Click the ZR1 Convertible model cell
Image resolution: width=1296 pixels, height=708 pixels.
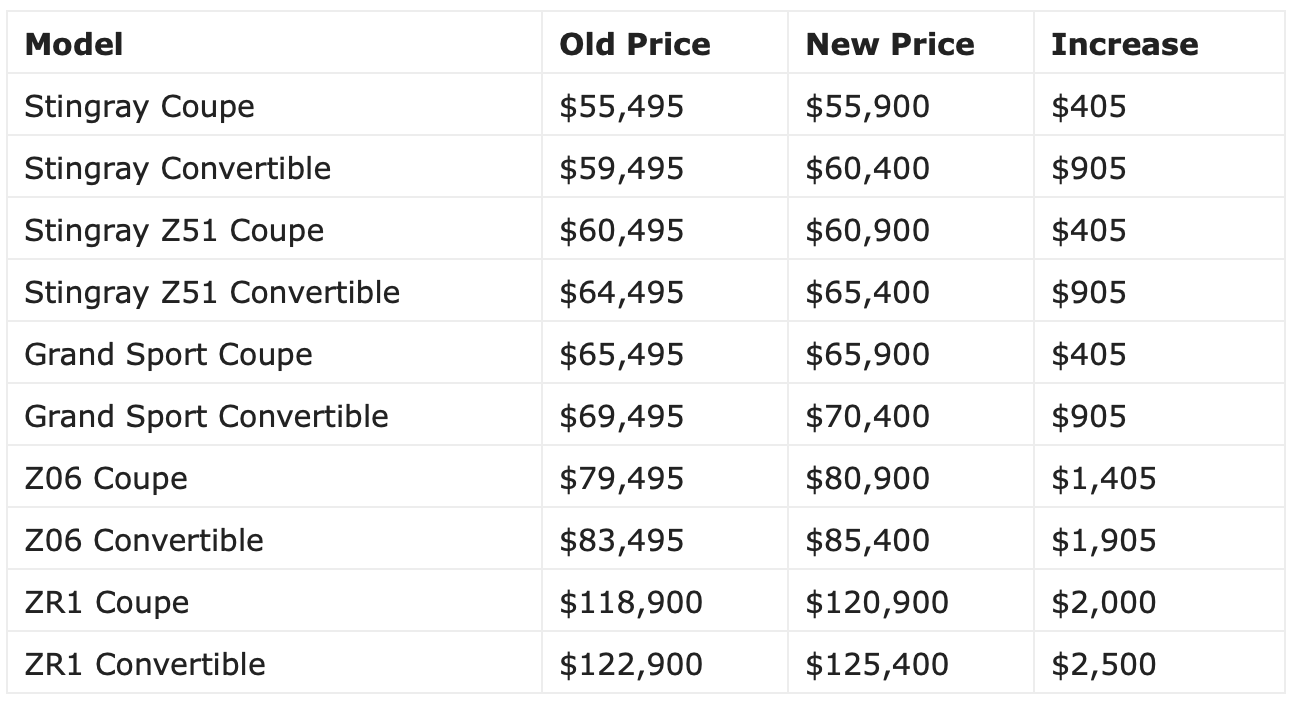(x=144, y=665)
